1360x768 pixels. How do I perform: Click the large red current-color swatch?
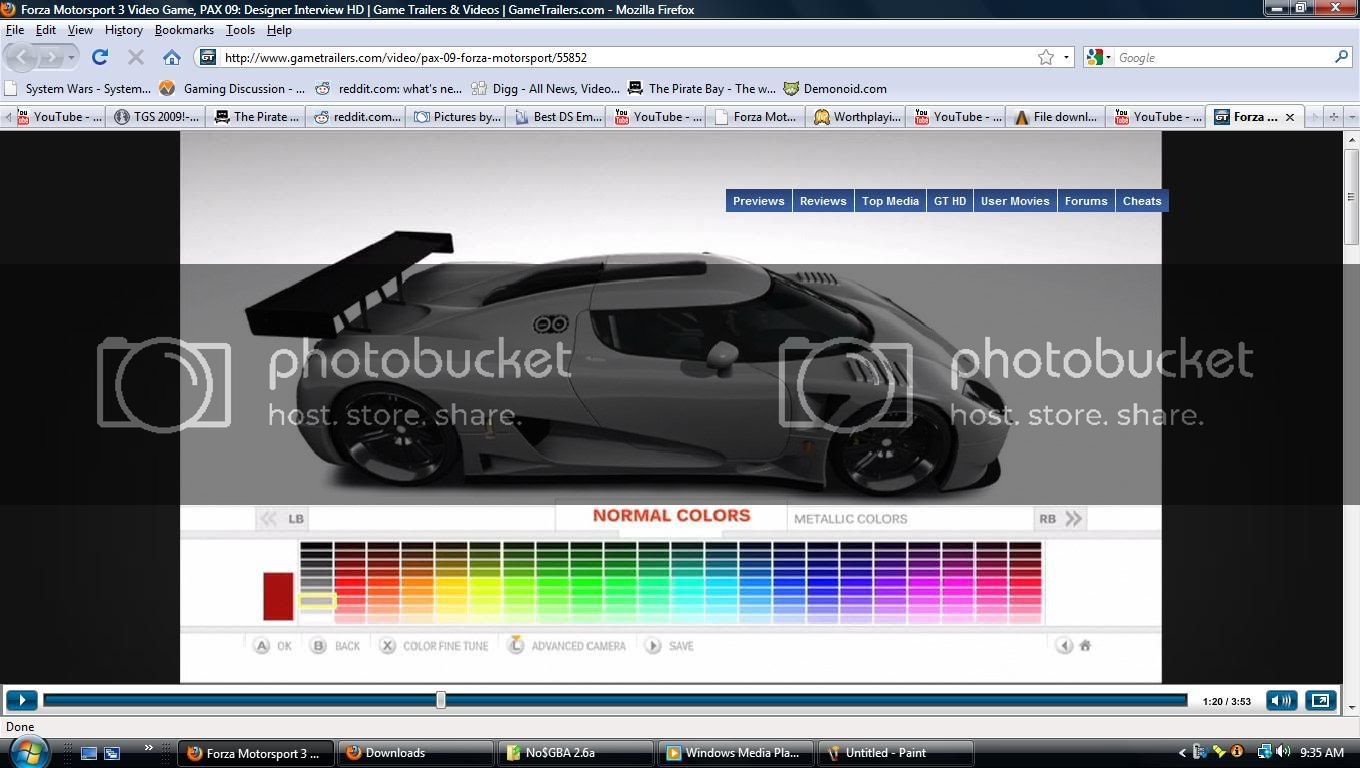(x=278, y=596)
